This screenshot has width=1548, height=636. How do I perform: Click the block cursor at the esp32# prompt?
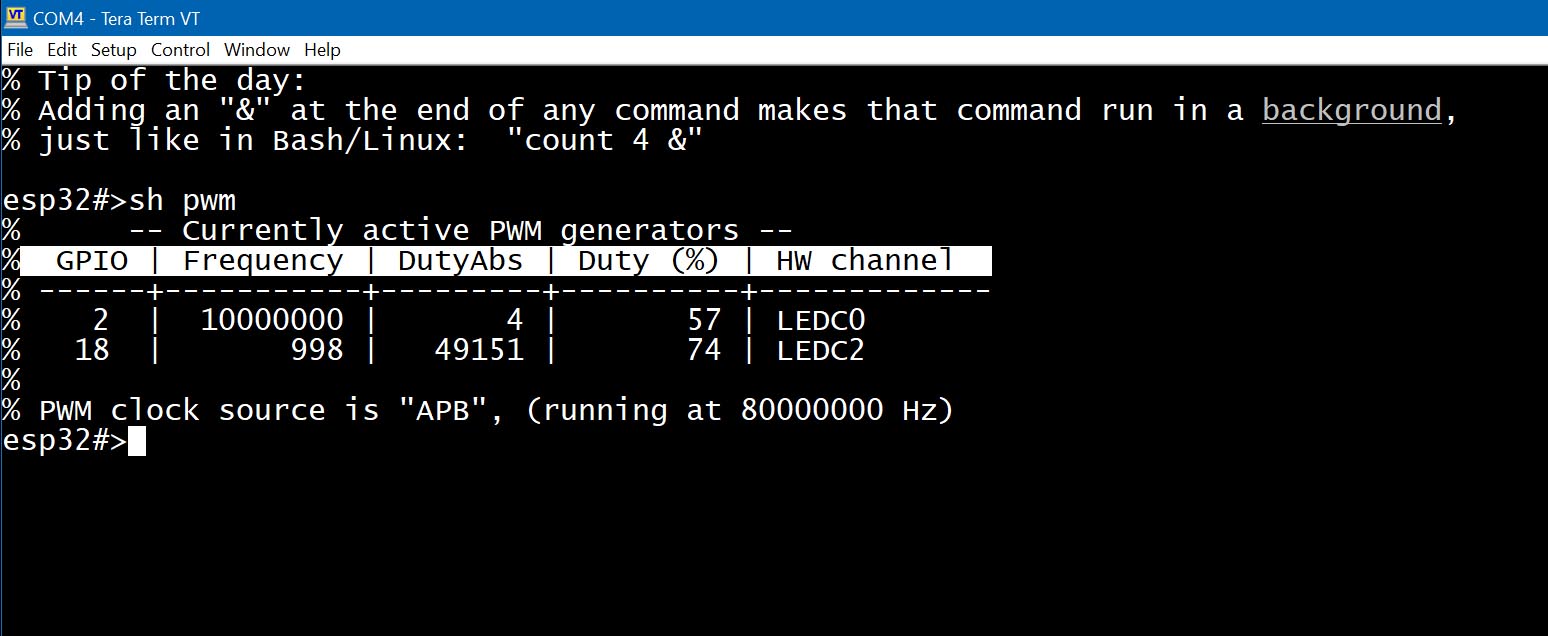point(137,441)
